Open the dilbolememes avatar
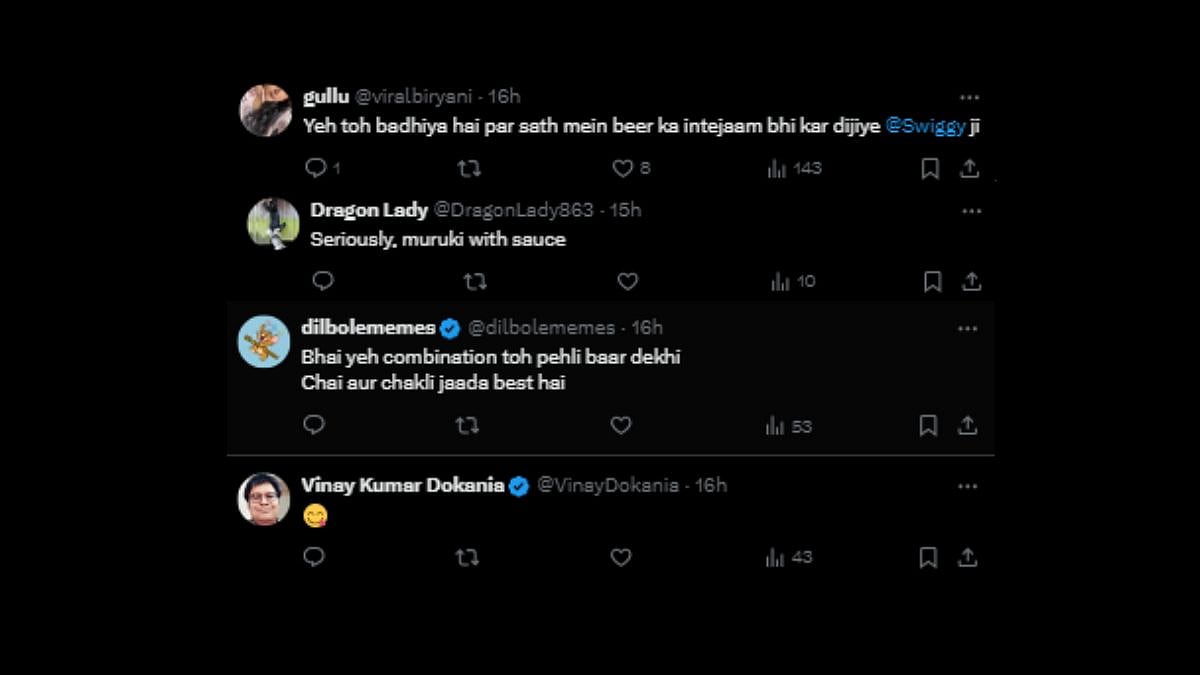 click(x=264, y=341)
